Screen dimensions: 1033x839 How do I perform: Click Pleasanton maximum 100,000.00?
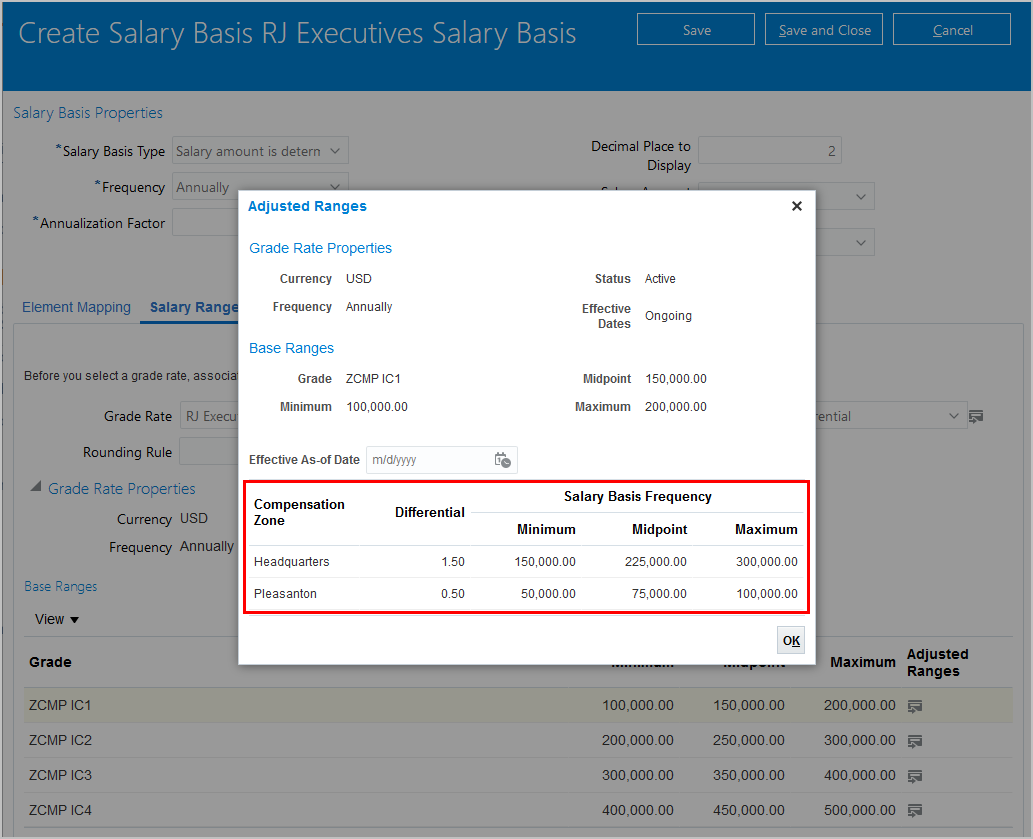pos(767,594)
